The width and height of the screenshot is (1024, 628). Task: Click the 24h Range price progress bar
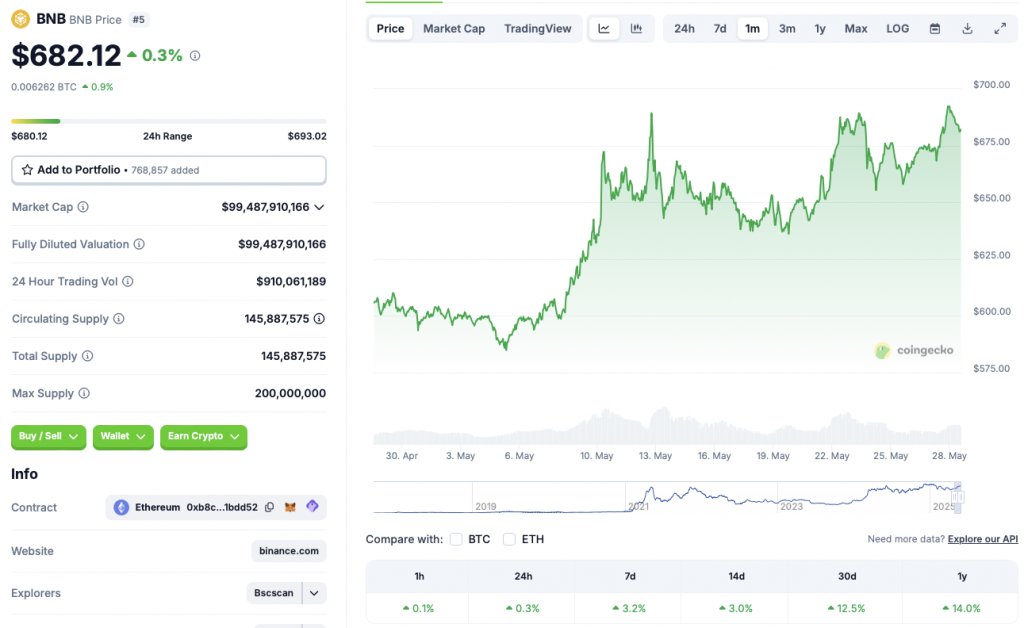(168, 121)
